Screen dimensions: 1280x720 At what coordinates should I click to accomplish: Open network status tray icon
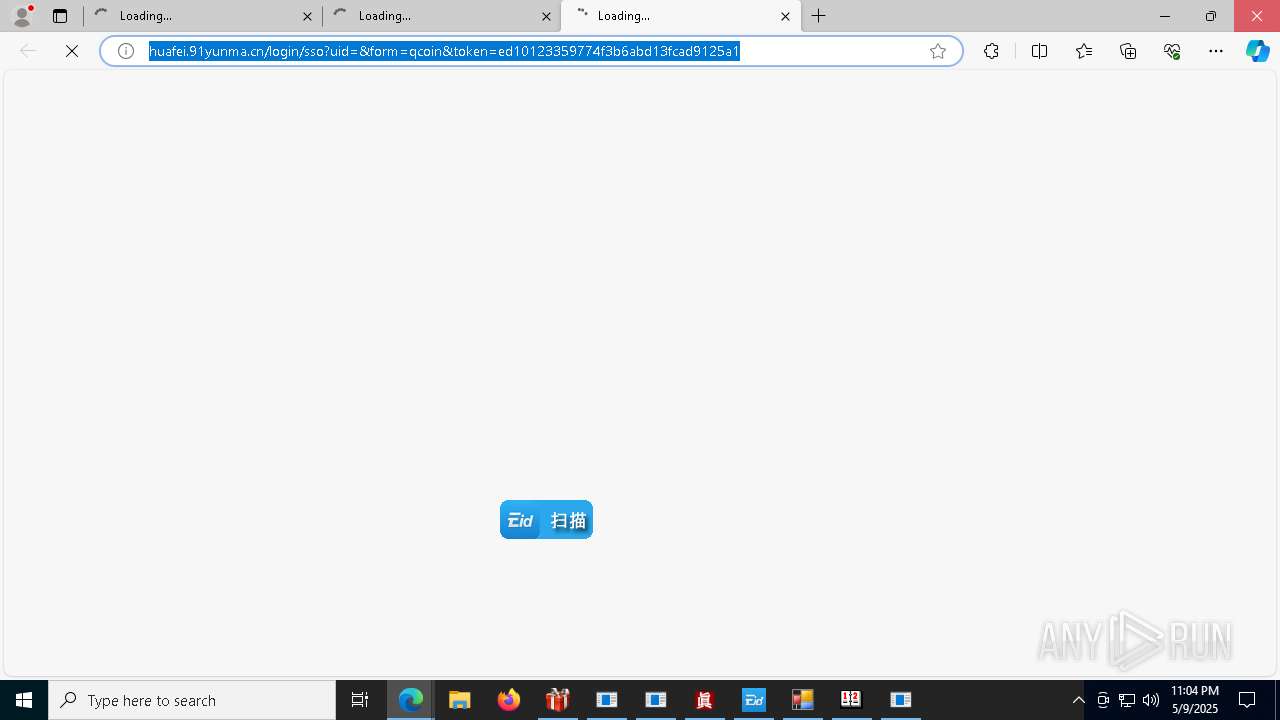(1127, 700)
